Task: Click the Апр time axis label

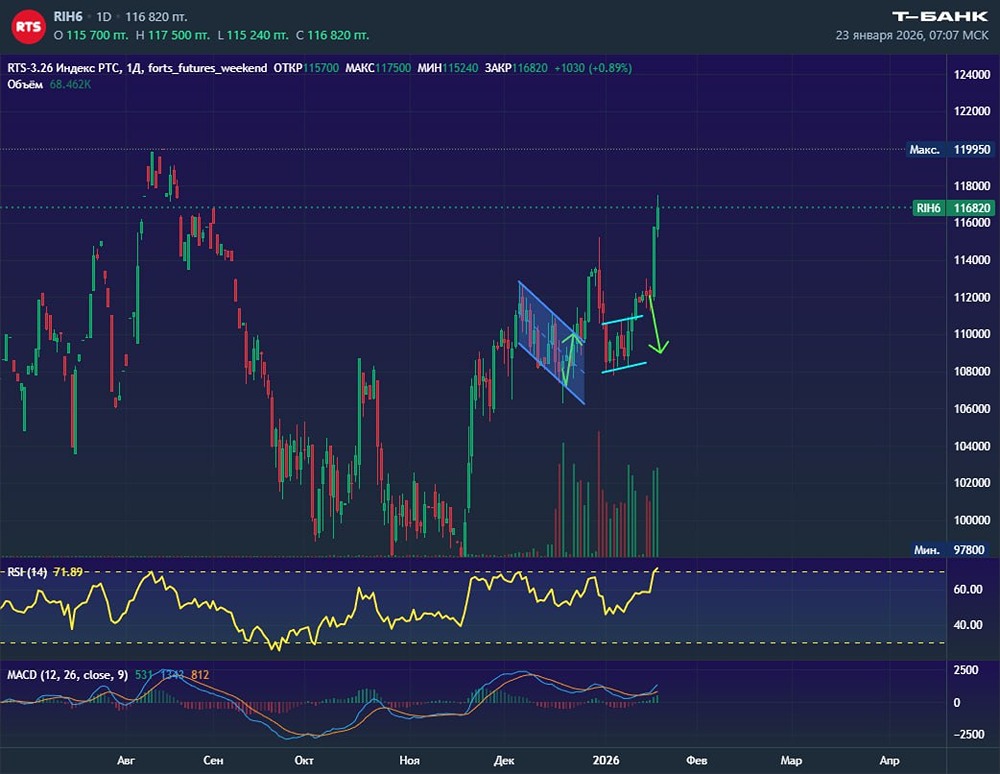Action: point(890,761)
